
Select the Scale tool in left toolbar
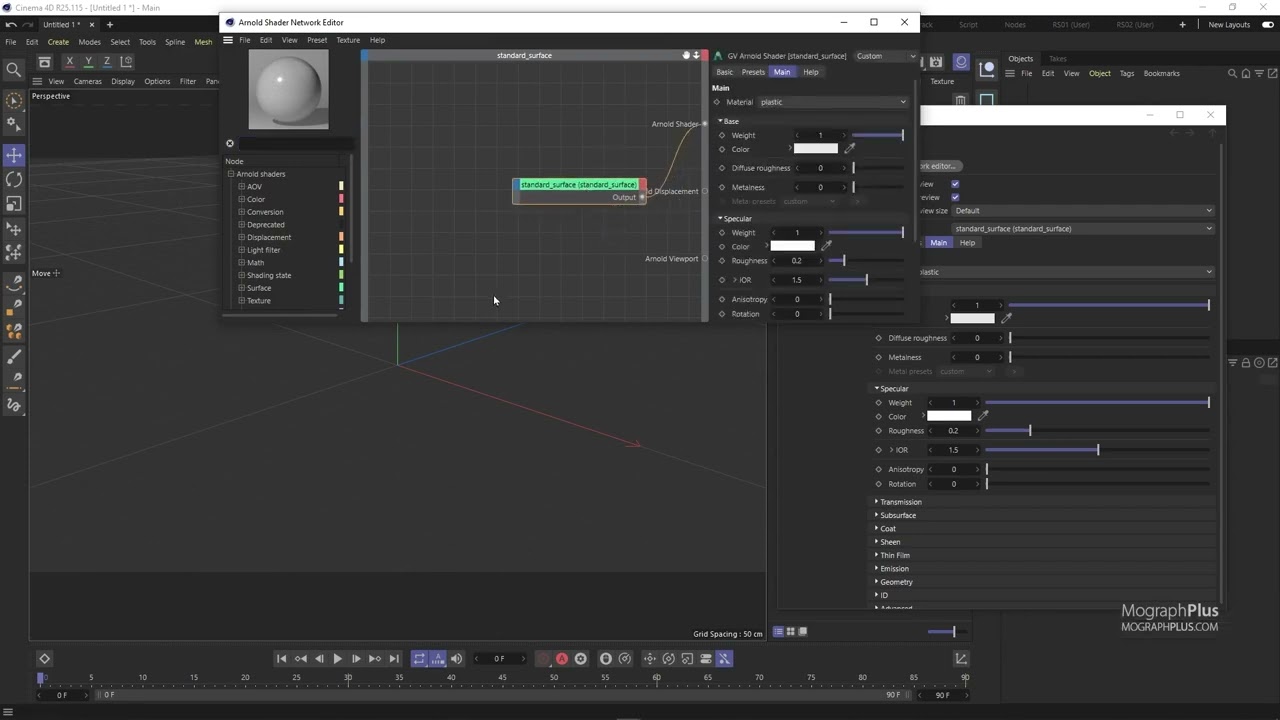[x=14, y=203]
